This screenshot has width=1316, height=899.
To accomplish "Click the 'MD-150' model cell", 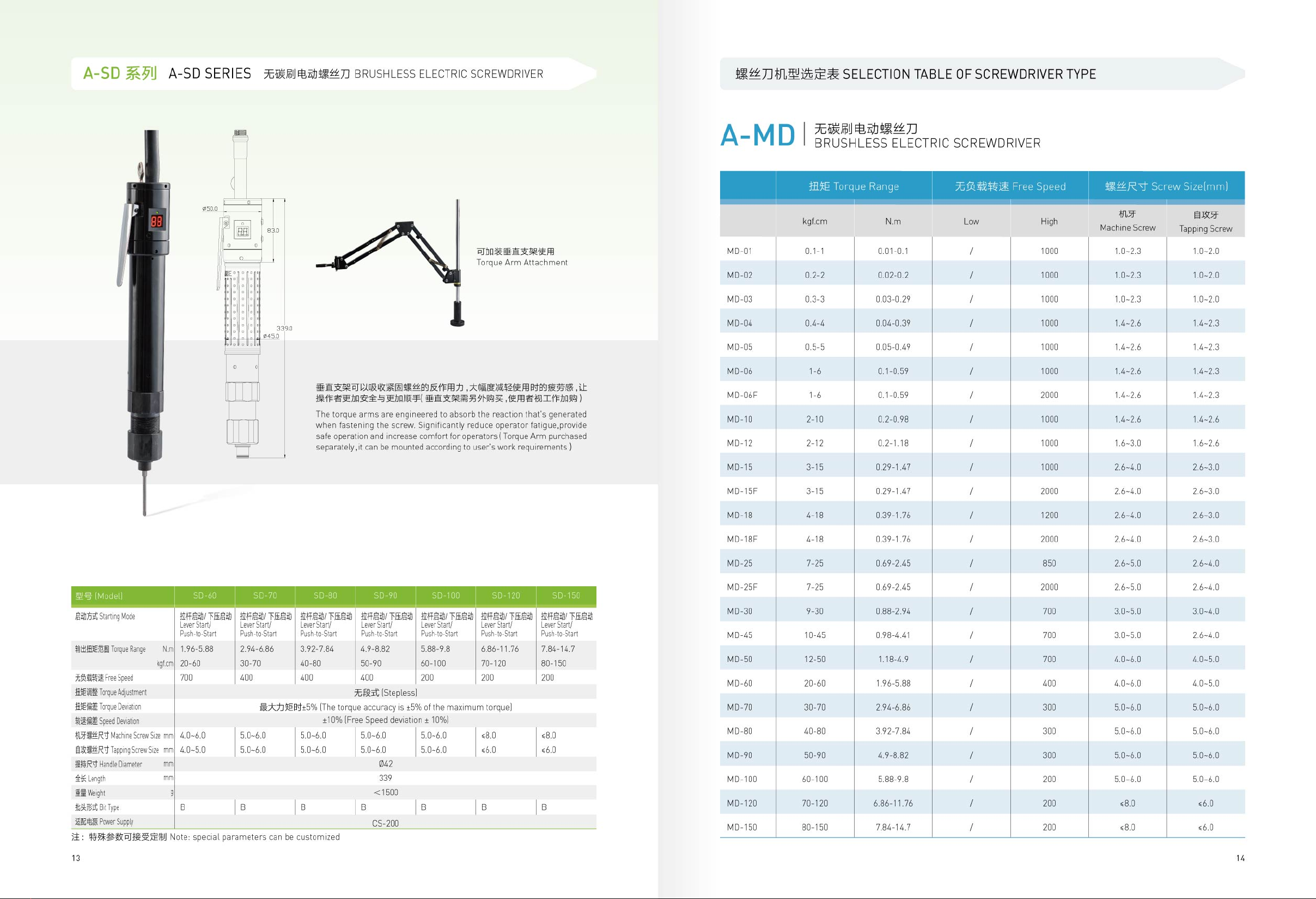I will (741, 827).
